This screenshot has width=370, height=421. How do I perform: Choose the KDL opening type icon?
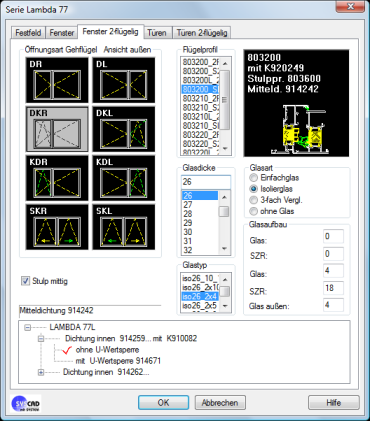click(x=124, y=178)
